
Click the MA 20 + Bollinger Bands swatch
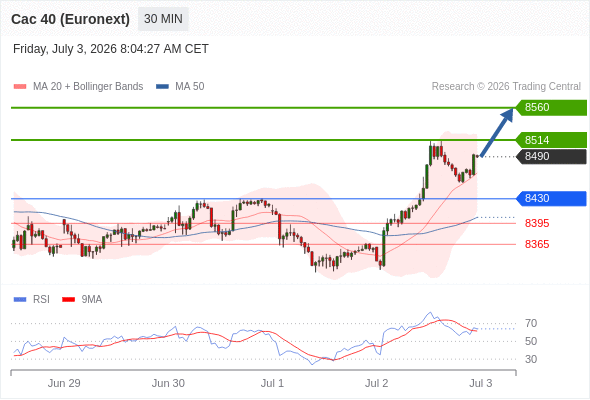coord(20,87)
